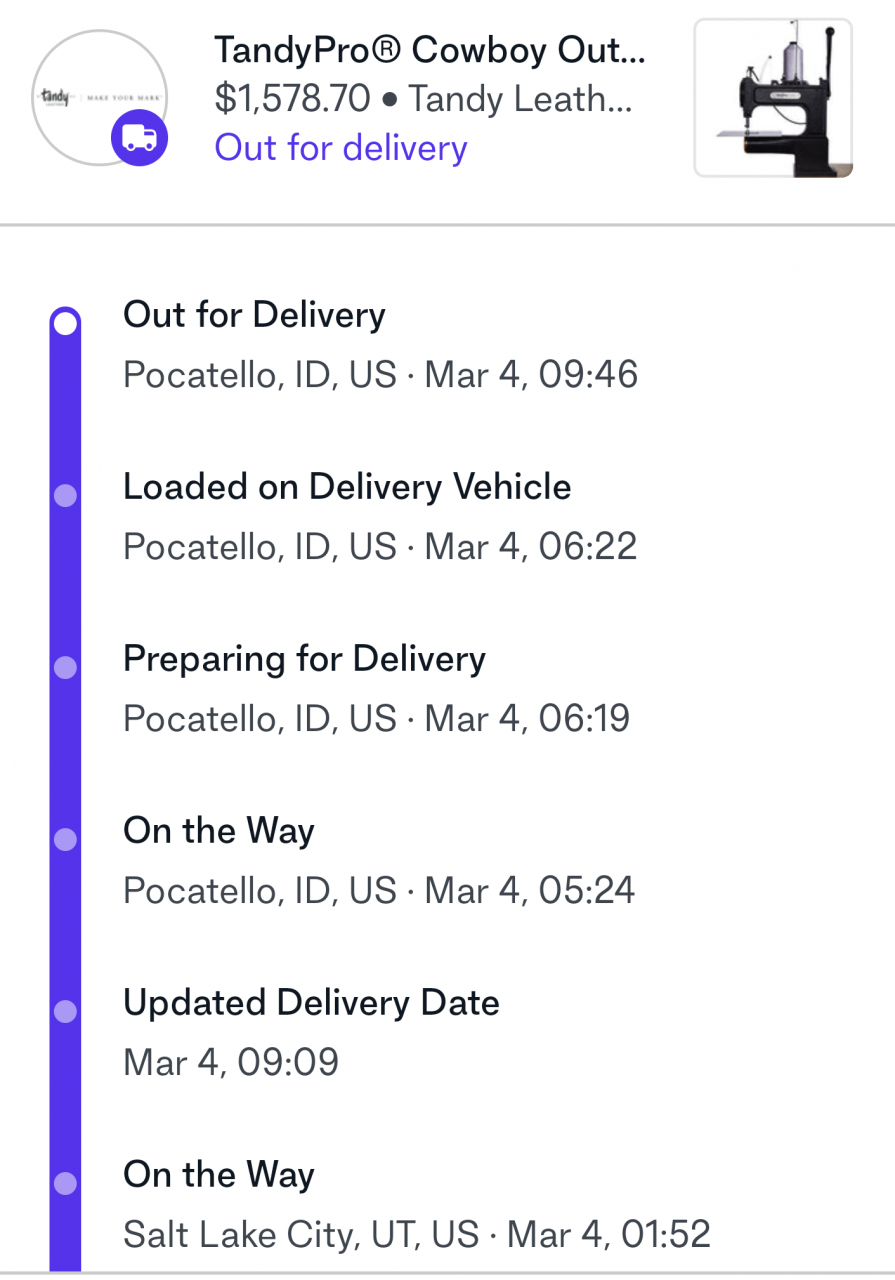This screenshot has width=895, height=1280.
Task: Tap the 'Out for Delivery' event heading
Action: pos(254,315)
